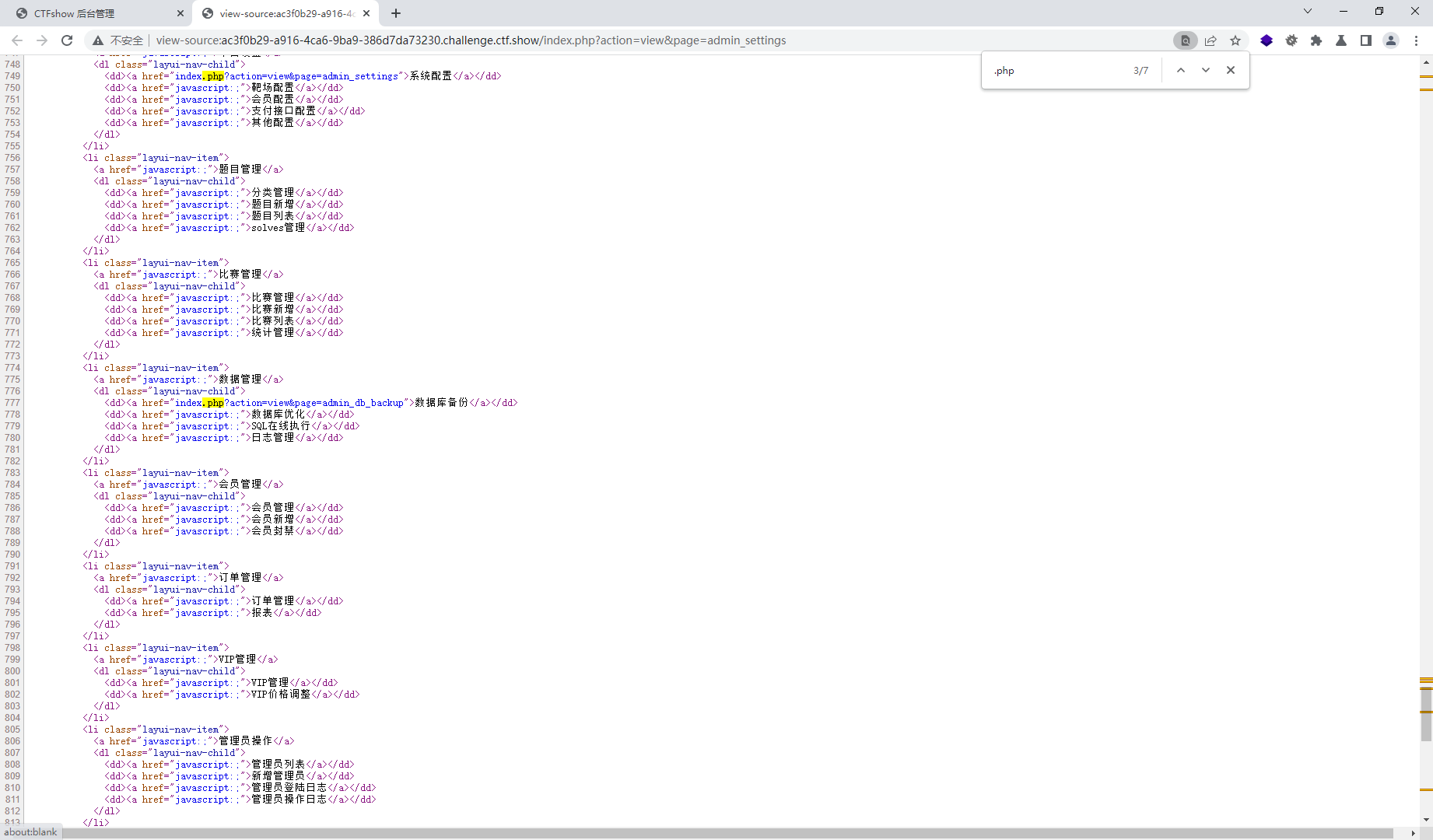This screenshot has height=840, width=1433.
Task: Open the Chrome profile avatar
Action: (1392, 40)
